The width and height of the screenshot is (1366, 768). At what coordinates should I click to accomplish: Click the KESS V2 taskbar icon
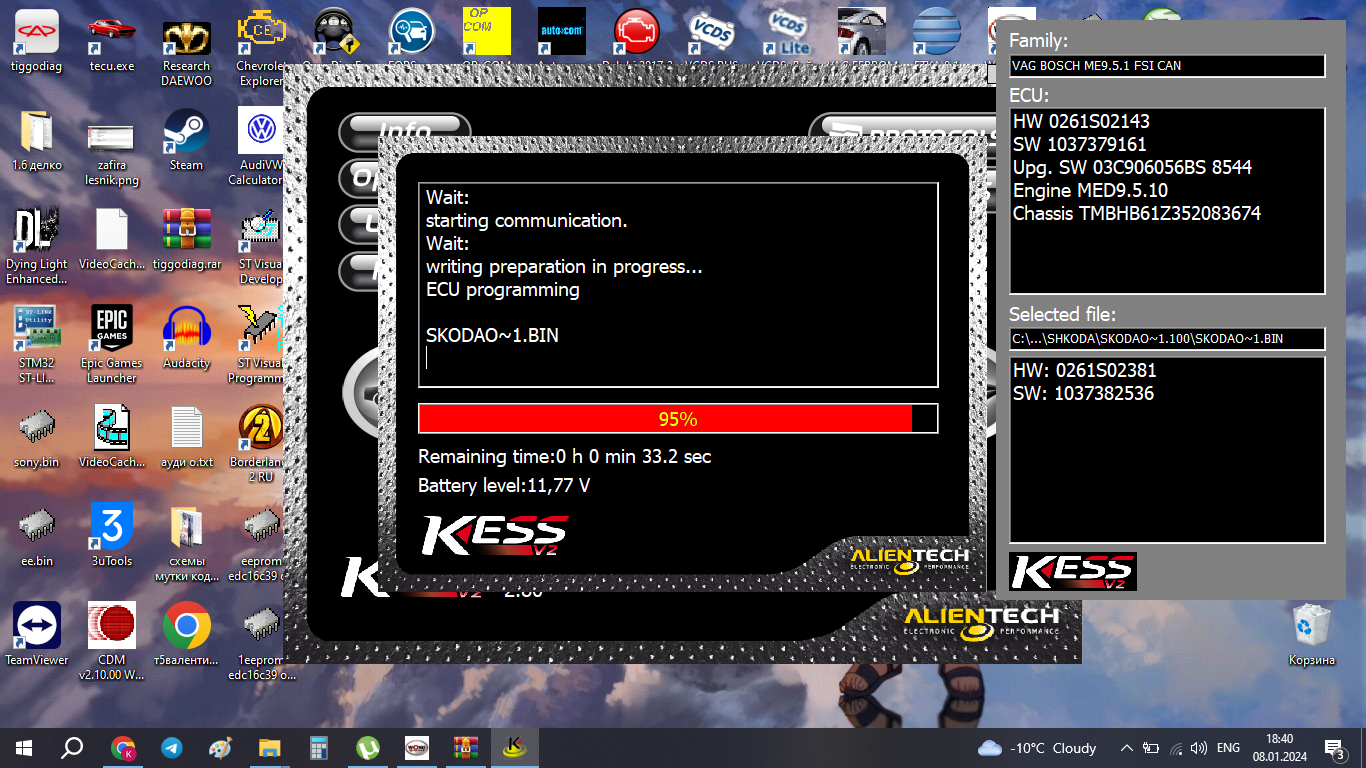514,747
